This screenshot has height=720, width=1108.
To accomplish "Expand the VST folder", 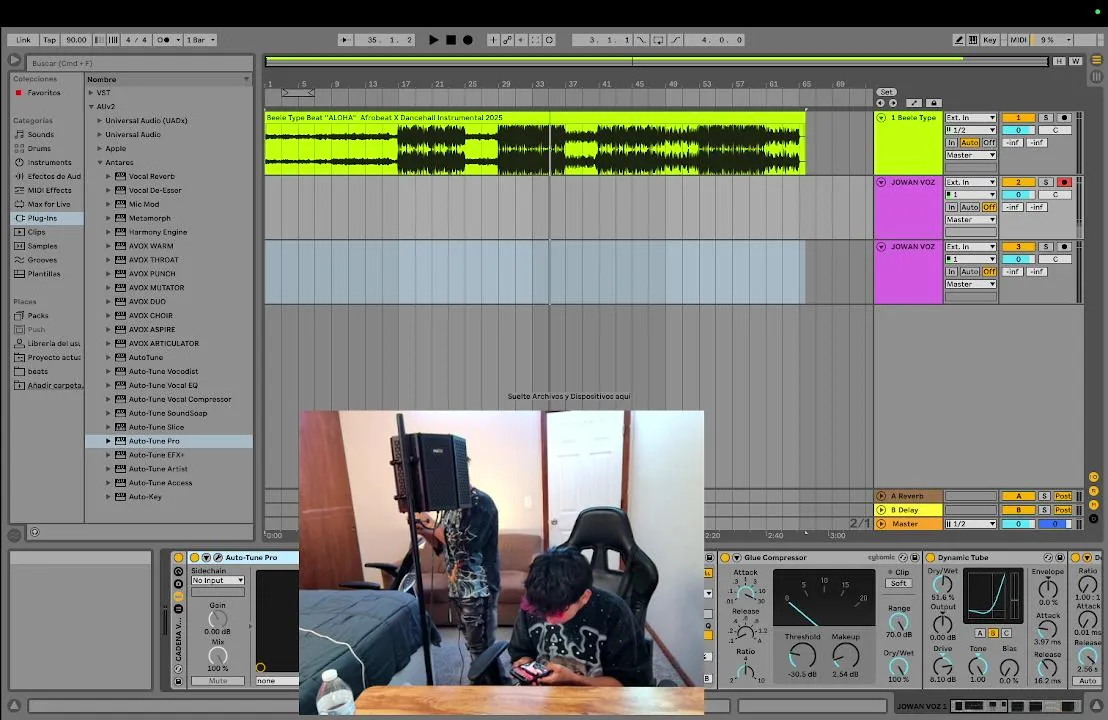I will pyautogui.click(x=91, y=93).
